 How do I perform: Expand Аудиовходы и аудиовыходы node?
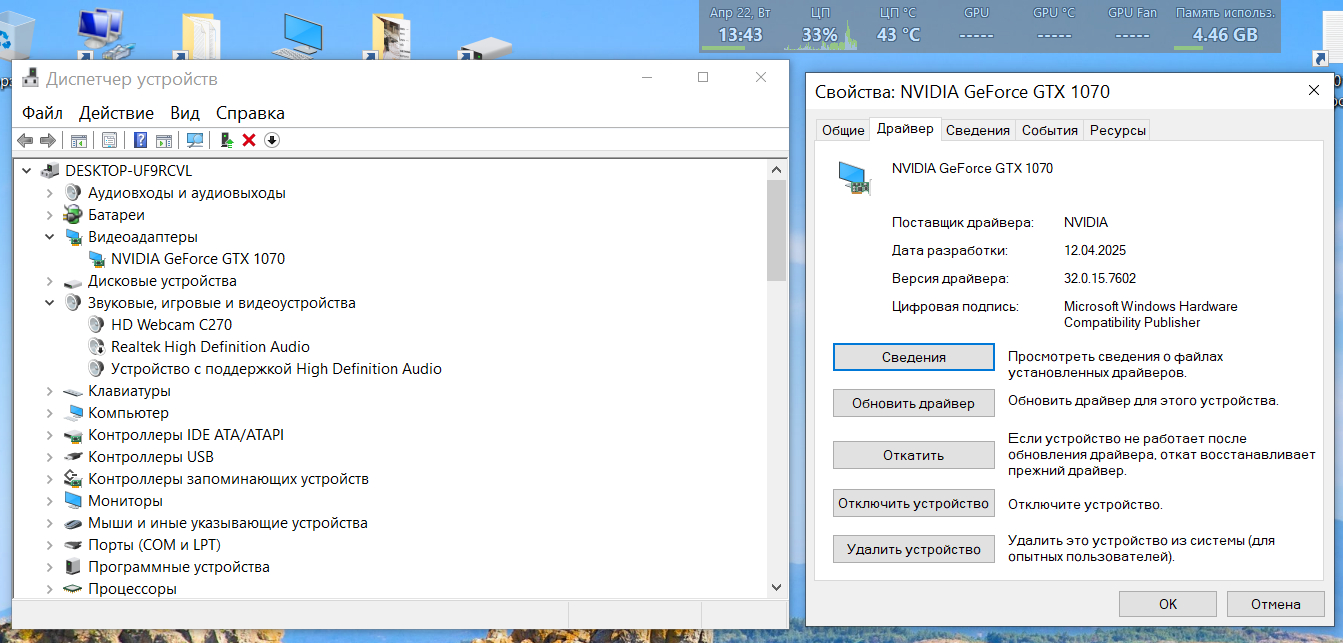(x=49, y=193)
